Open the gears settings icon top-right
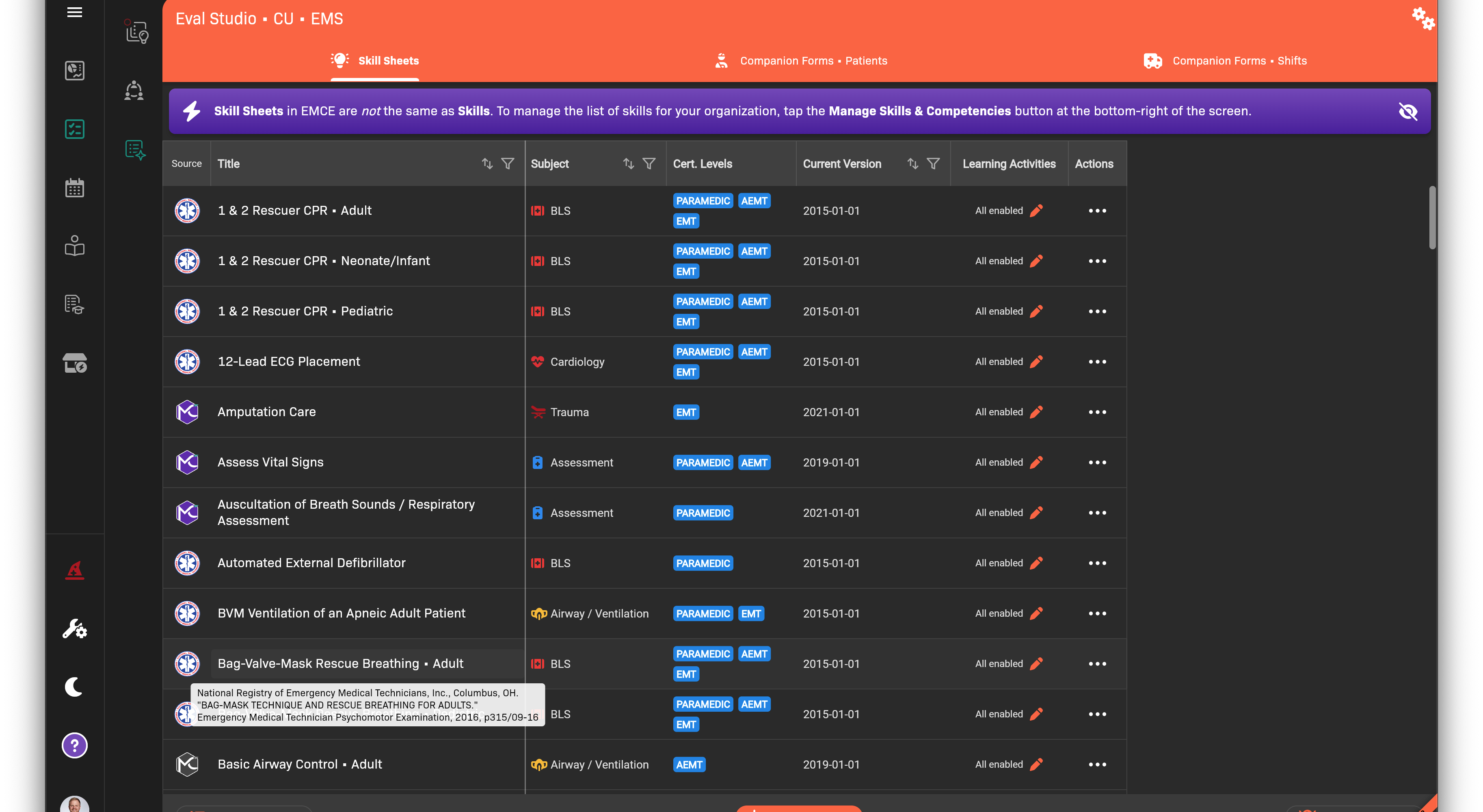 (x=1422, y=18)
